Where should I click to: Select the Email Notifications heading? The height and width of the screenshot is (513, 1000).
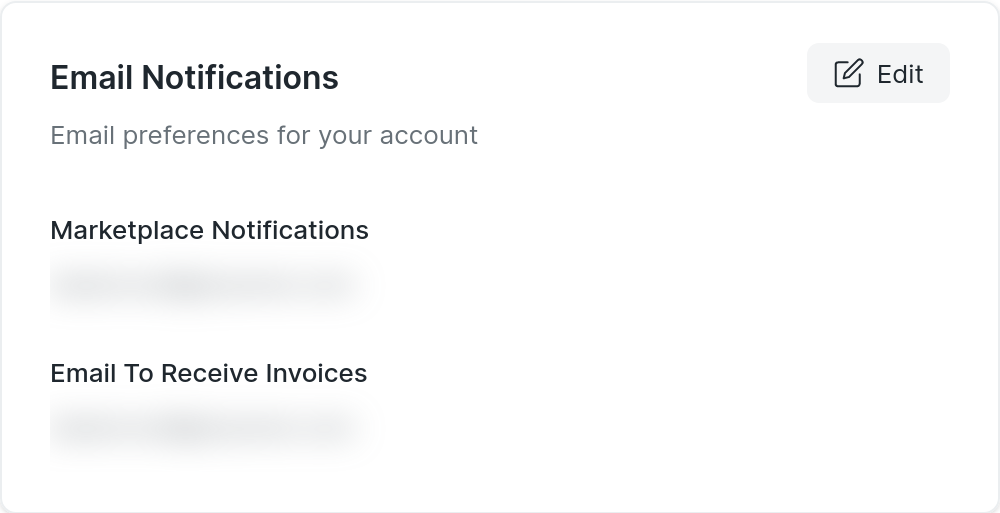194,77
